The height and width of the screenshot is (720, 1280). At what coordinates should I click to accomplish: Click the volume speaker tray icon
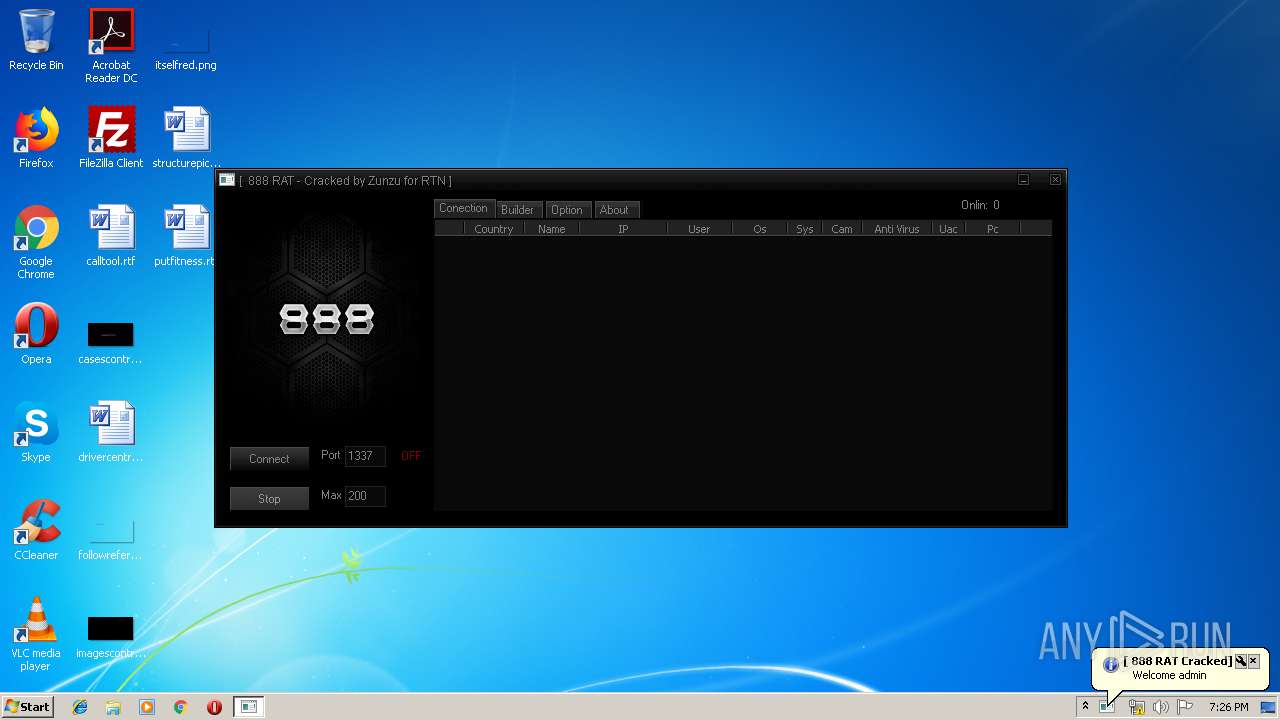click(1160, 707)
